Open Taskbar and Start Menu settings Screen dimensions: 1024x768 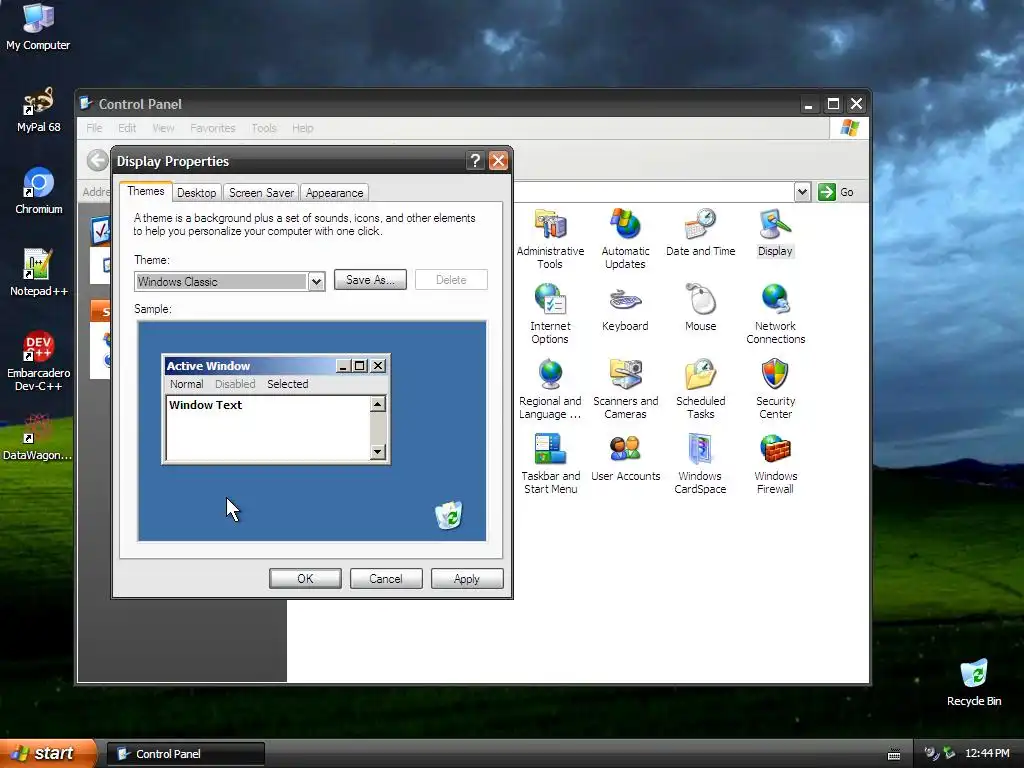[550, 464]
